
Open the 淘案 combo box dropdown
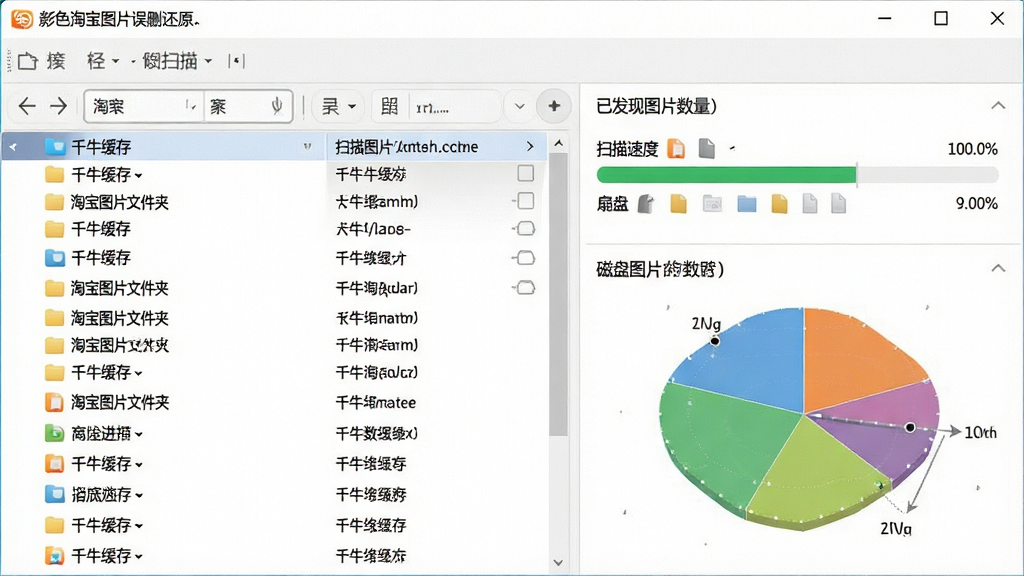(x=190, y=106)
